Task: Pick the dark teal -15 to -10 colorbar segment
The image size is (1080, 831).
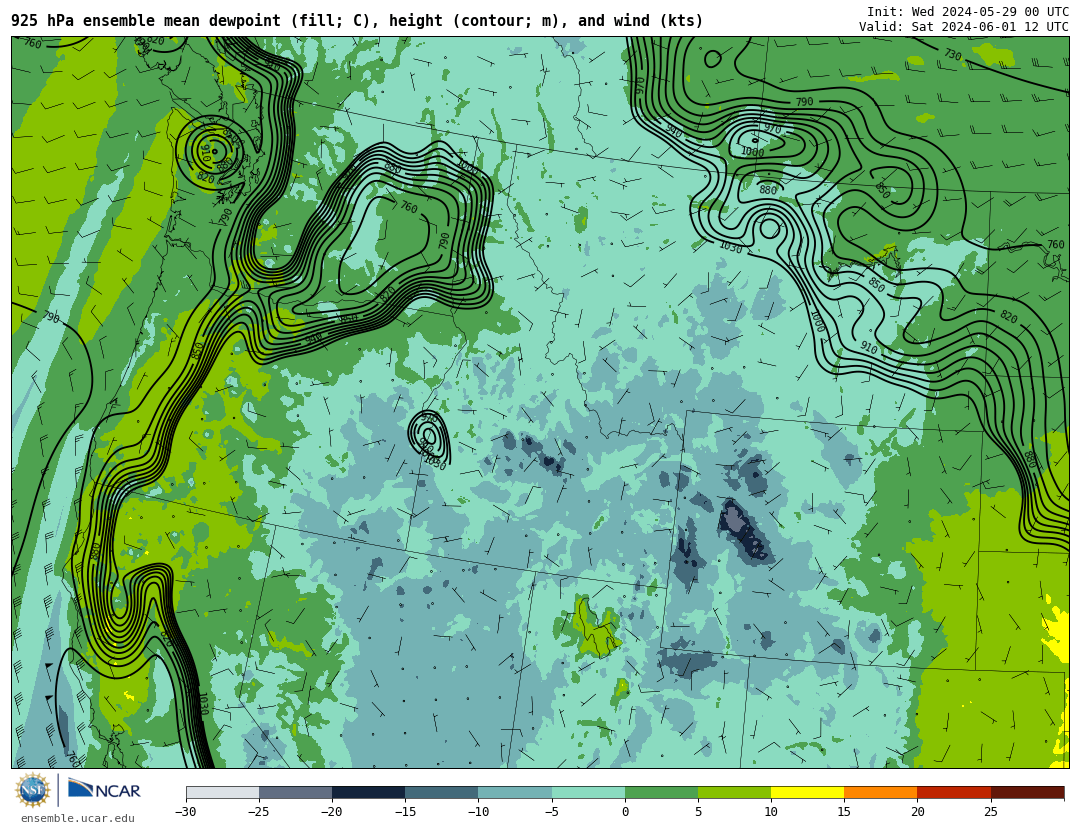Action: (442, 792)
